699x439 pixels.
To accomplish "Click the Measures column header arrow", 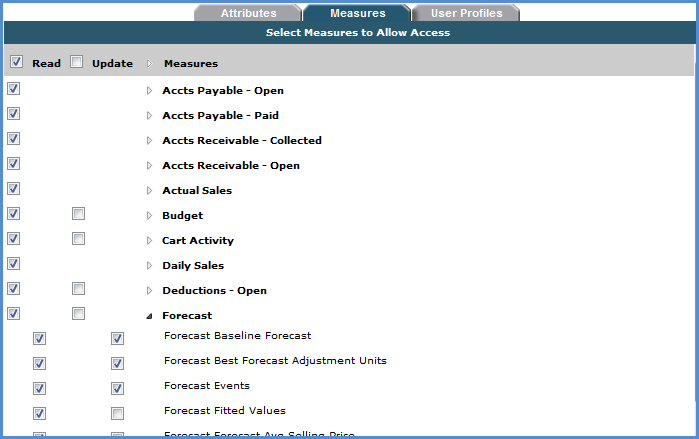I will (x=150, y=64).
